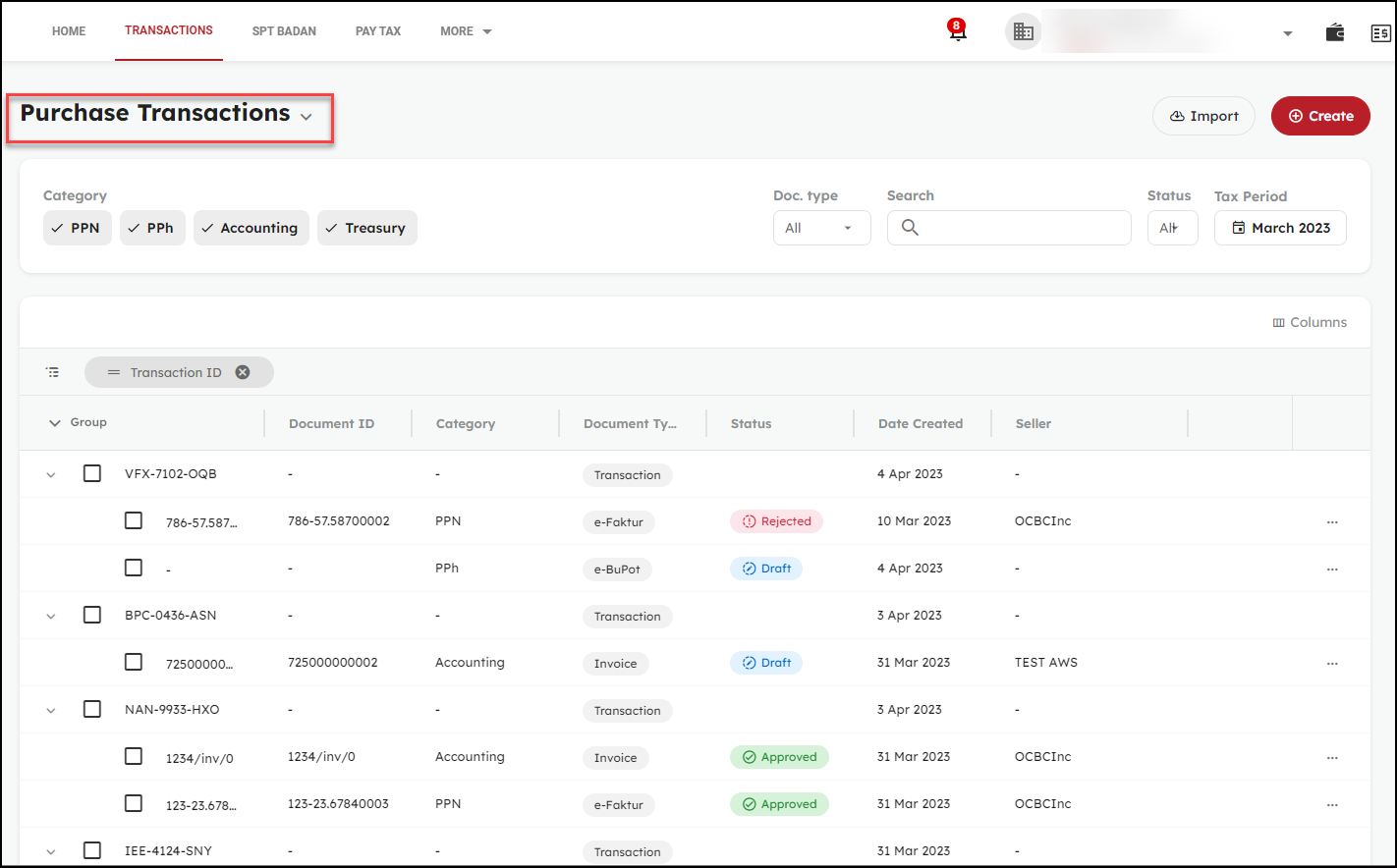Screen dimensions: 1397x868
Task: Open the notifications bell icon
Action: (x=957, y=31)
